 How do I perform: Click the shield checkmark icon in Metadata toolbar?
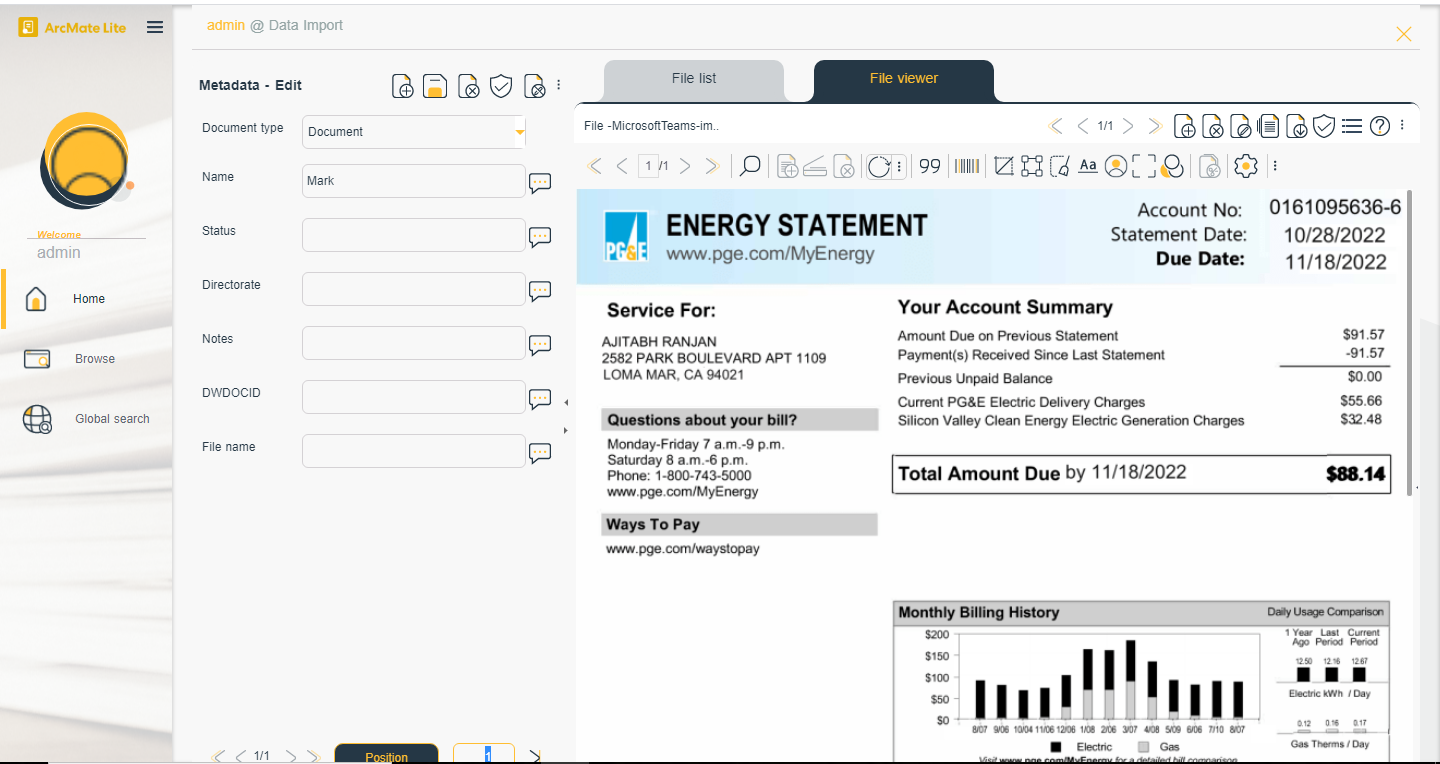click(501, 87)
